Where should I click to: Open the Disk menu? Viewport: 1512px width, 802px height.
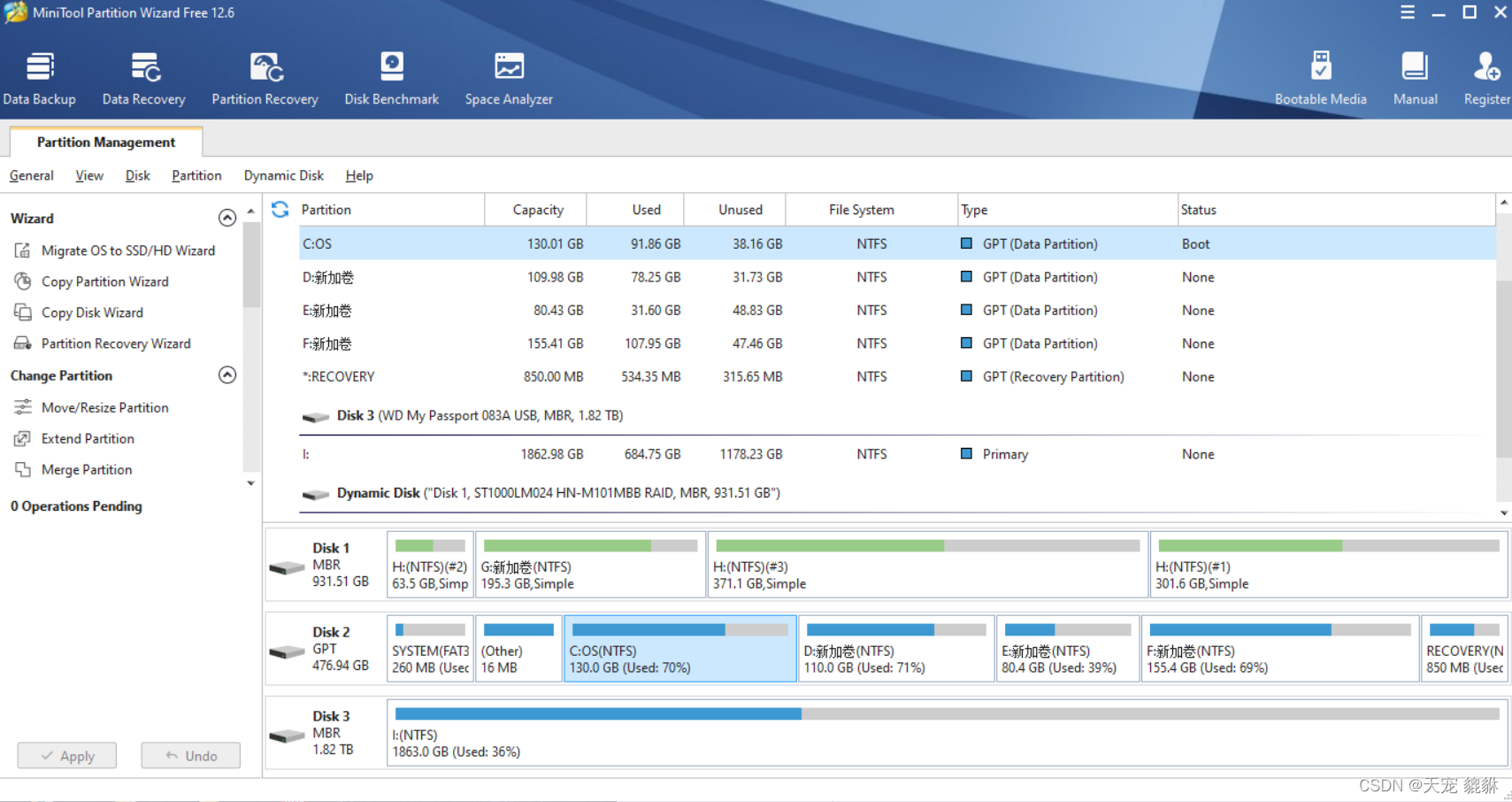point(138,175)
